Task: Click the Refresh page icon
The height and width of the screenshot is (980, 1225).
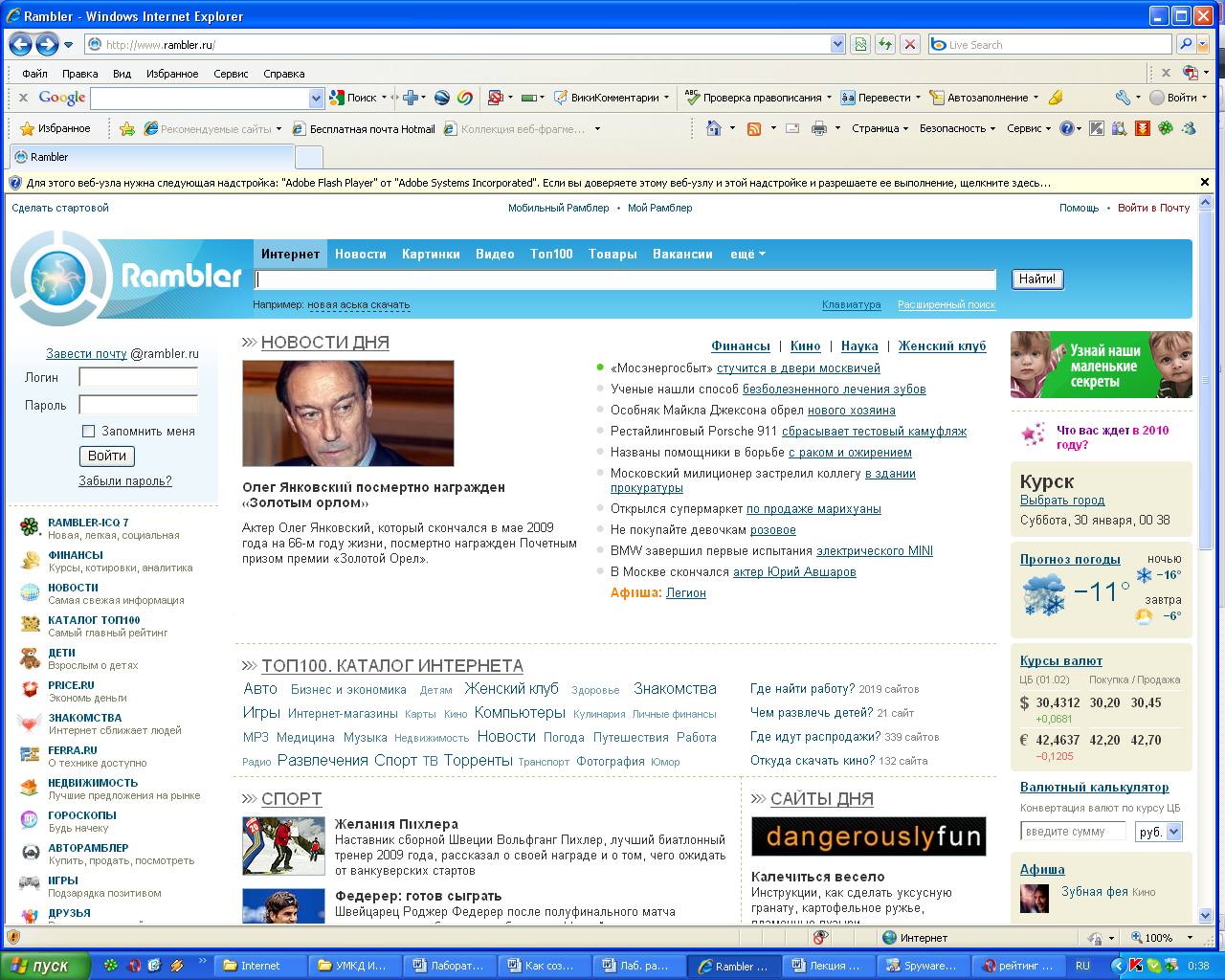Action: 885,44
